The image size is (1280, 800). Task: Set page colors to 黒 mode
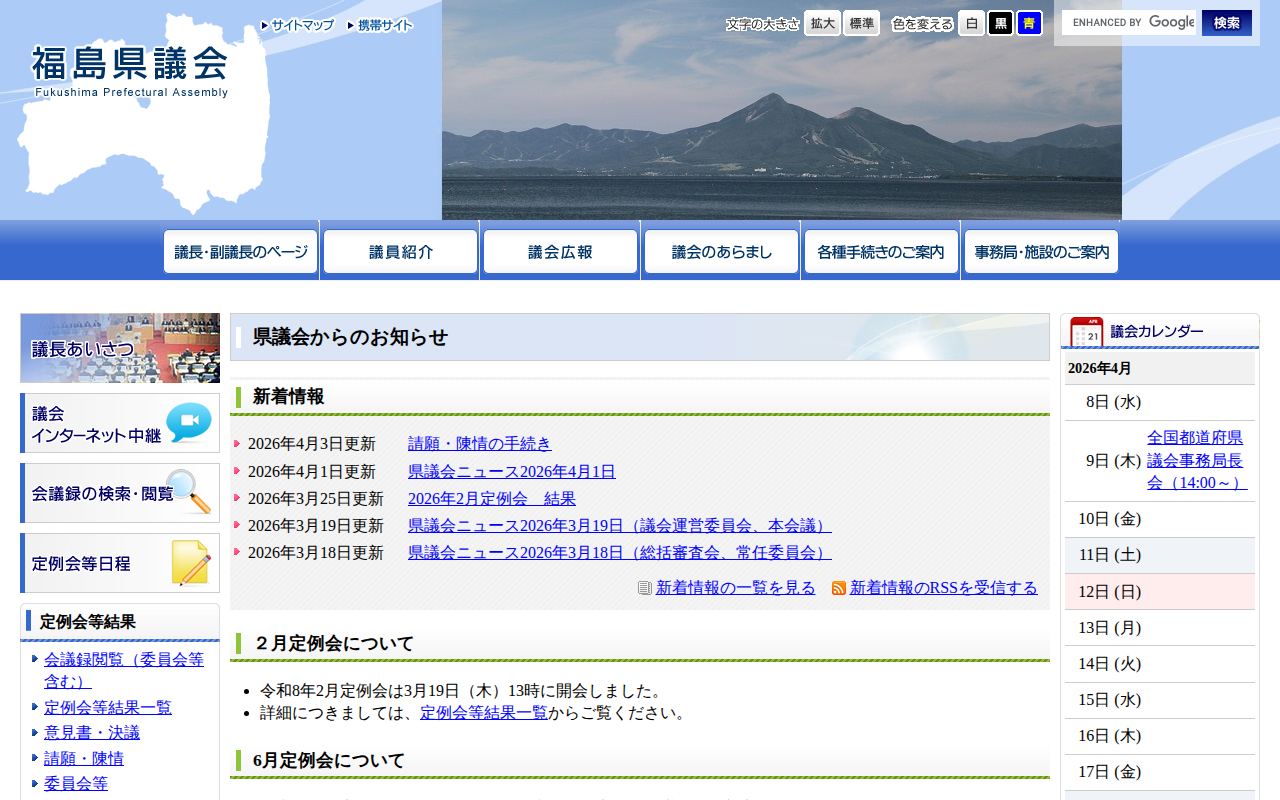pyautogui.click(x=999, y=22)
